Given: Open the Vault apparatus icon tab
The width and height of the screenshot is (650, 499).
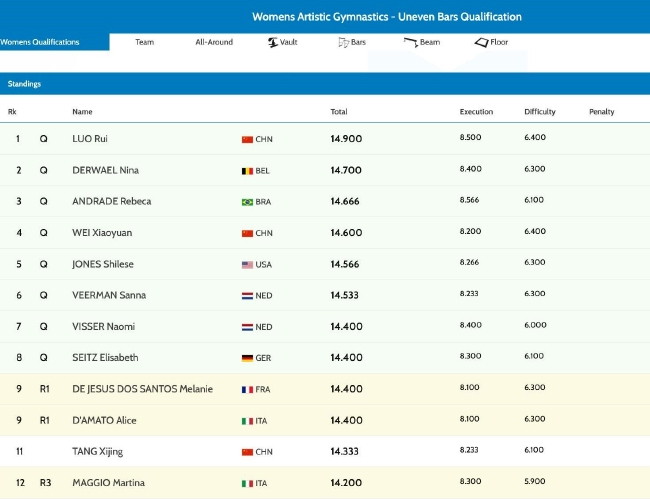Looking at the screenshot, I should click(x=273, y=43).
